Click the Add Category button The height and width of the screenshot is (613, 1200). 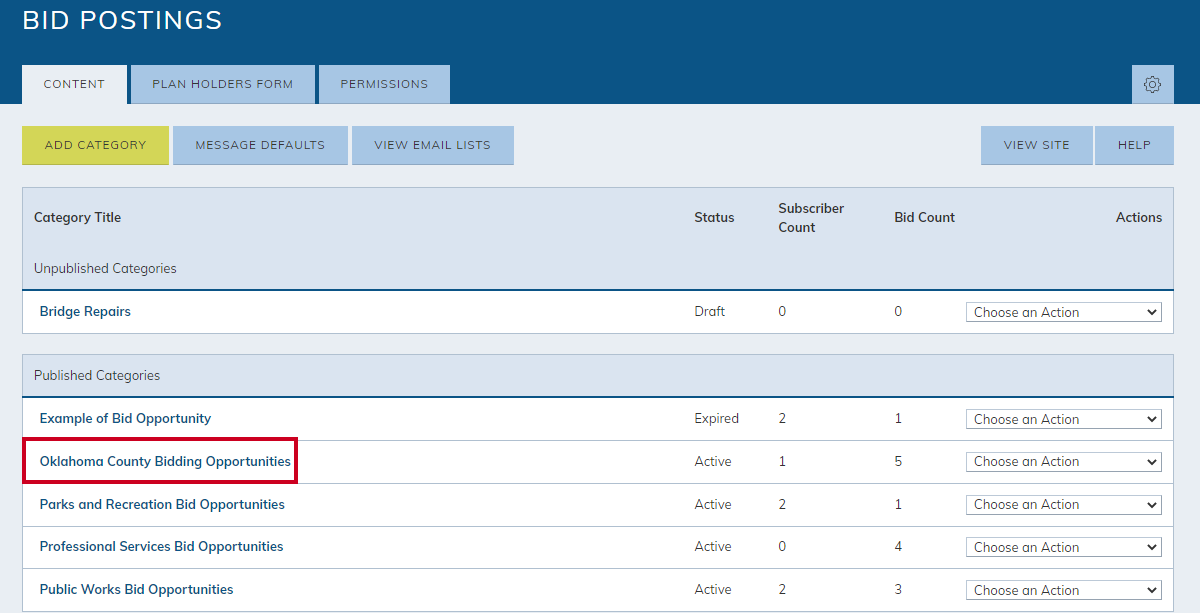pyautogui.click(x=96, y=145)
